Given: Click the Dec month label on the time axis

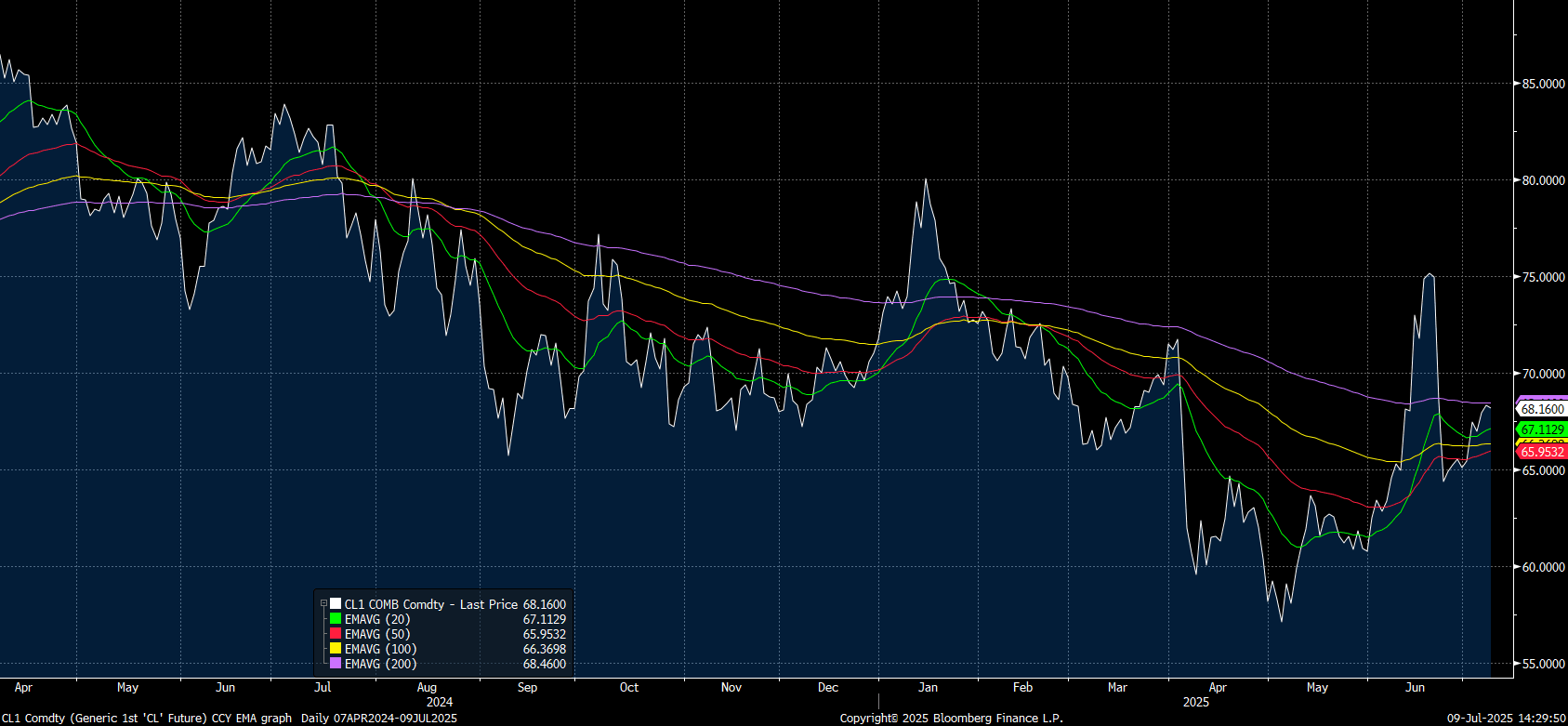Looking at the screenshot, I should point(828,688).
